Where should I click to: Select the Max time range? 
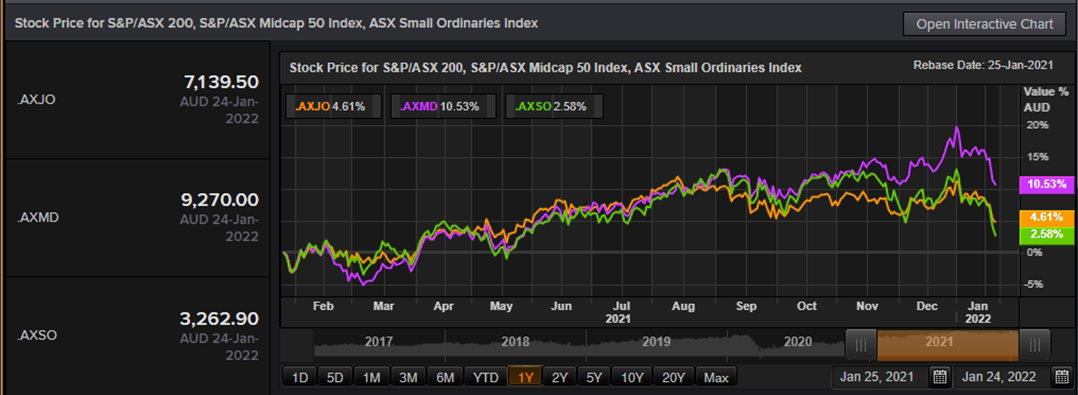tap(716, 377)
